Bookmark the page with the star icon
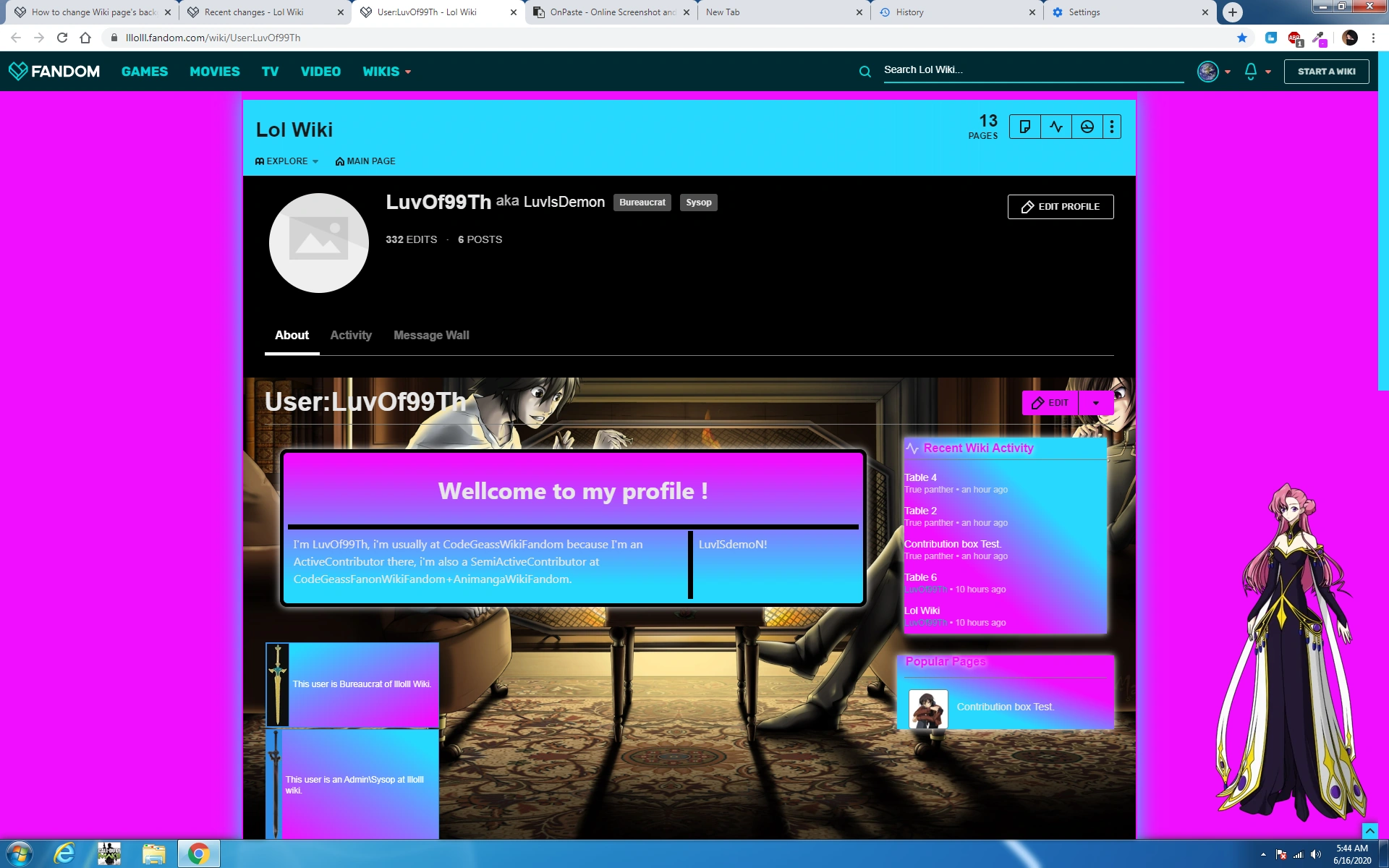The height and width of the screenshot is (868, 1389). coord(1242,38)
